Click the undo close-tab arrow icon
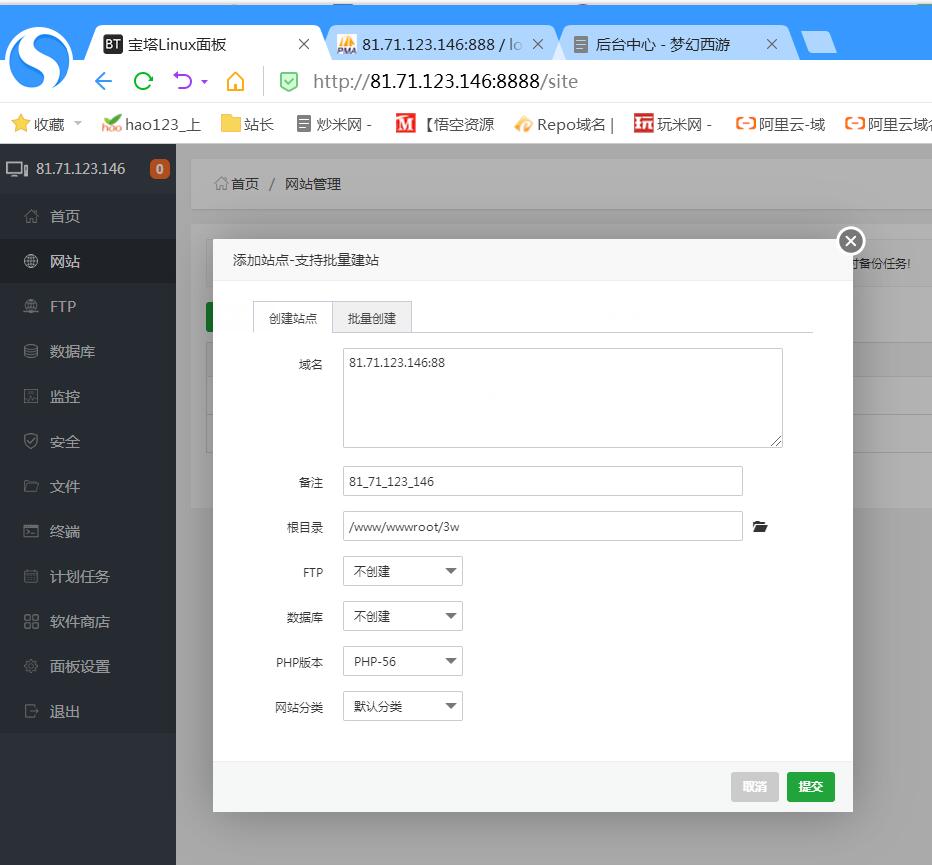932x865 pixels. [183, 81]
